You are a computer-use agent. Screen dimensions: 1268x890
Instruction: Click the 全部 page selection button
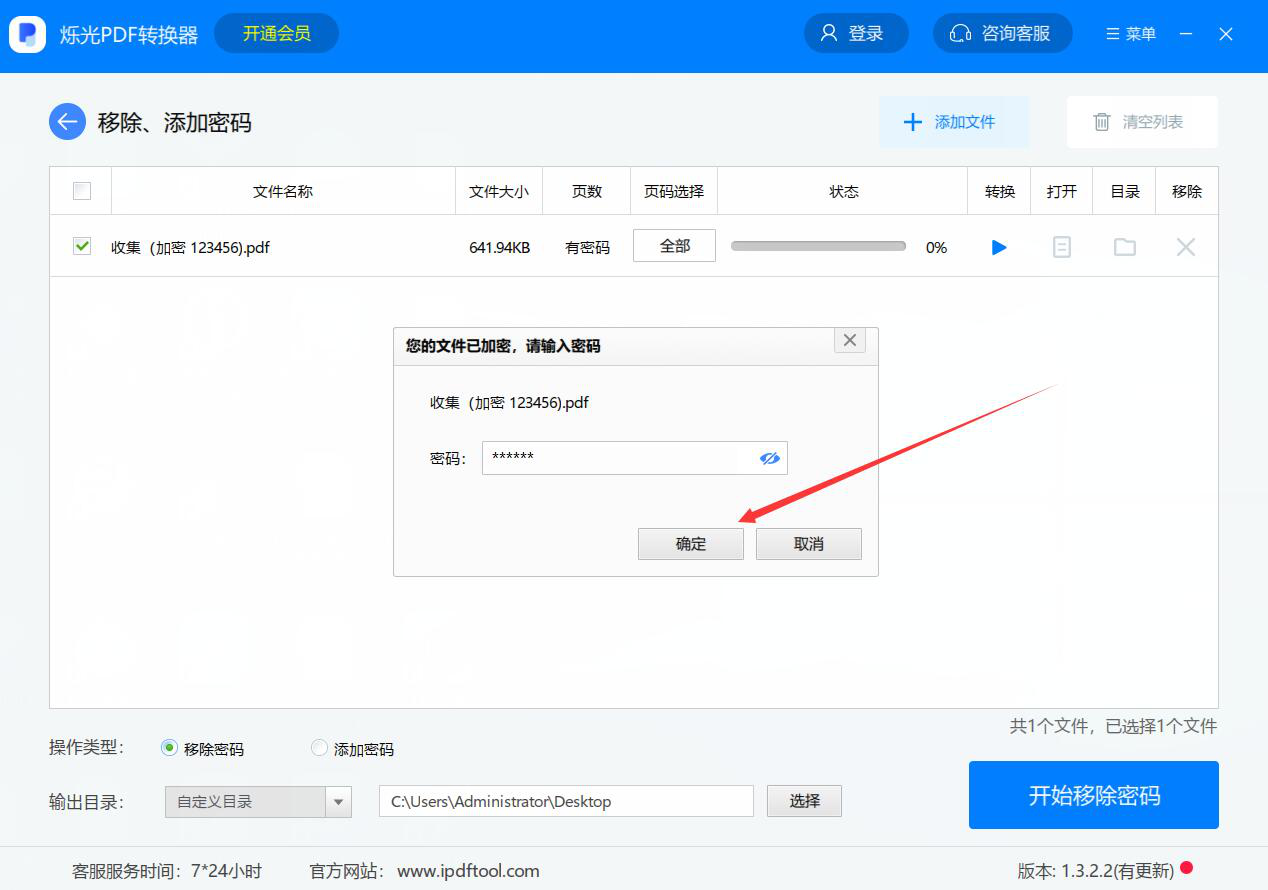pos(674,246)
